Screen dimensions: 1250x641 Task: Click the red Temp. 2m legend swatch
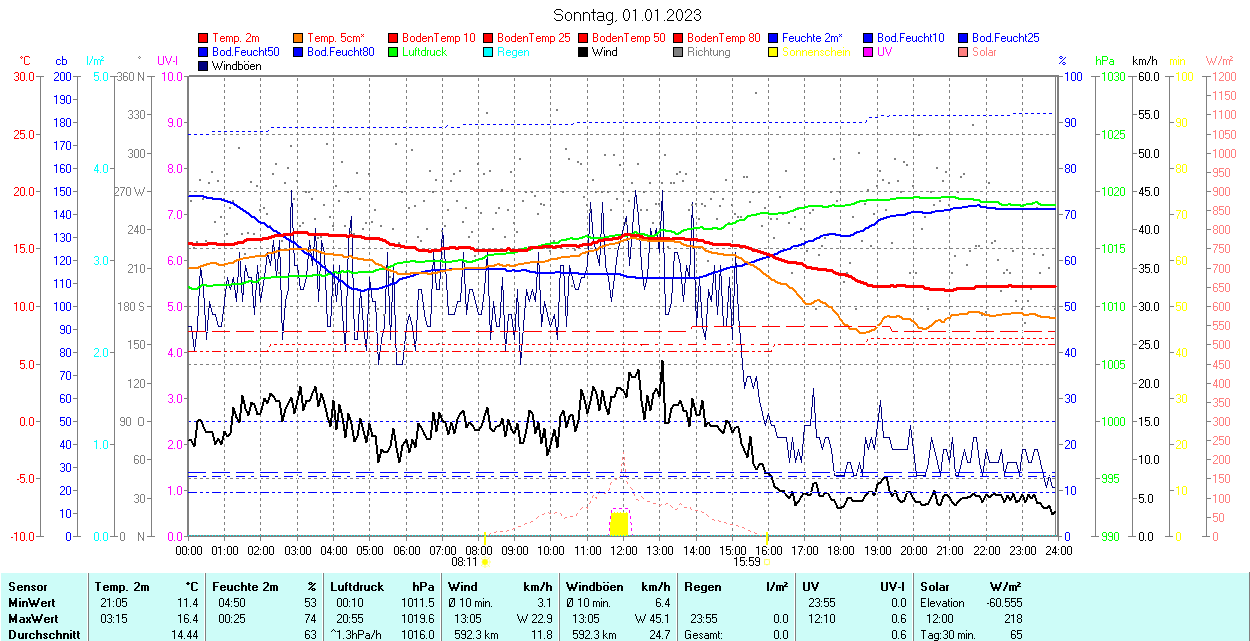point(204,38)
